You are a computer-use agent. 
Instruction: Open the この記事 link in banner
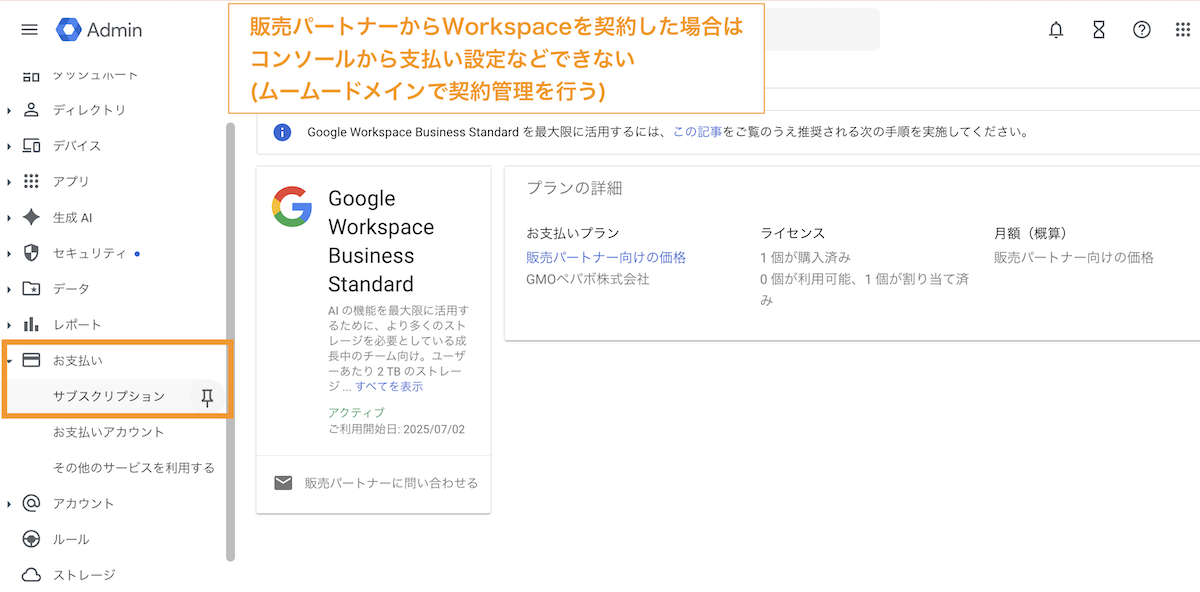(x=698, y=132)
